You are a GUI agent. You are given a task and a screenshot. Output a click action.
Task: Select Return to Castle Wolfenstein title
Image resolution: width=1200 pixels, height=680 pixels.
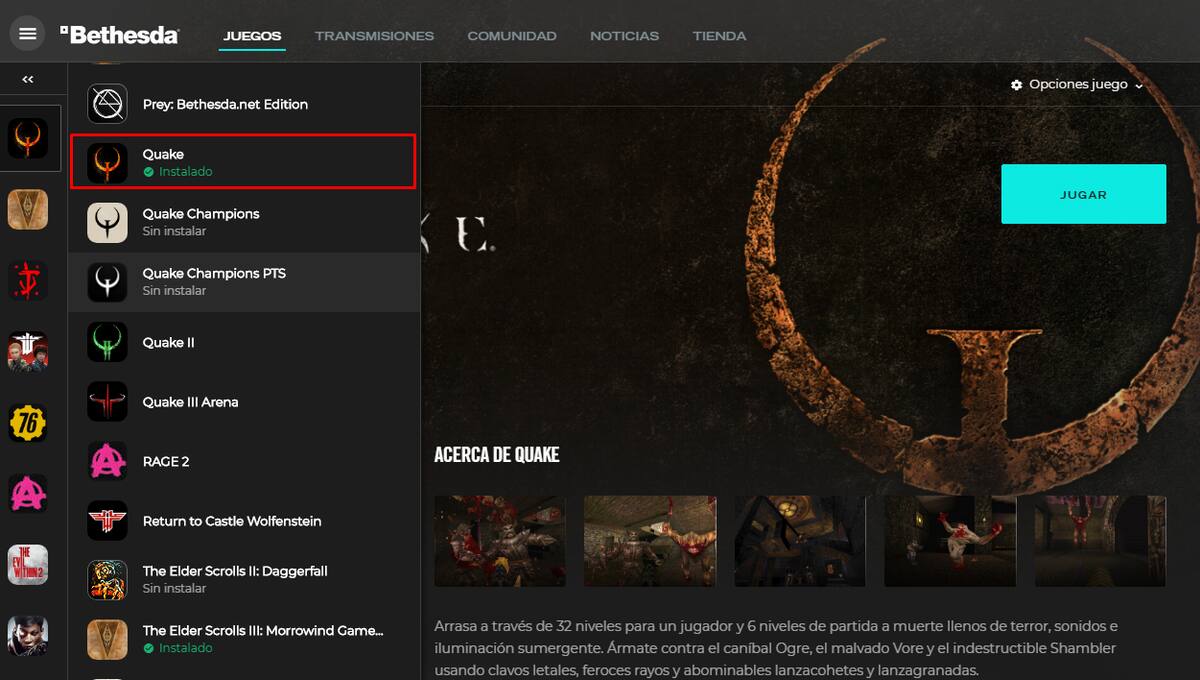(232, 521)
